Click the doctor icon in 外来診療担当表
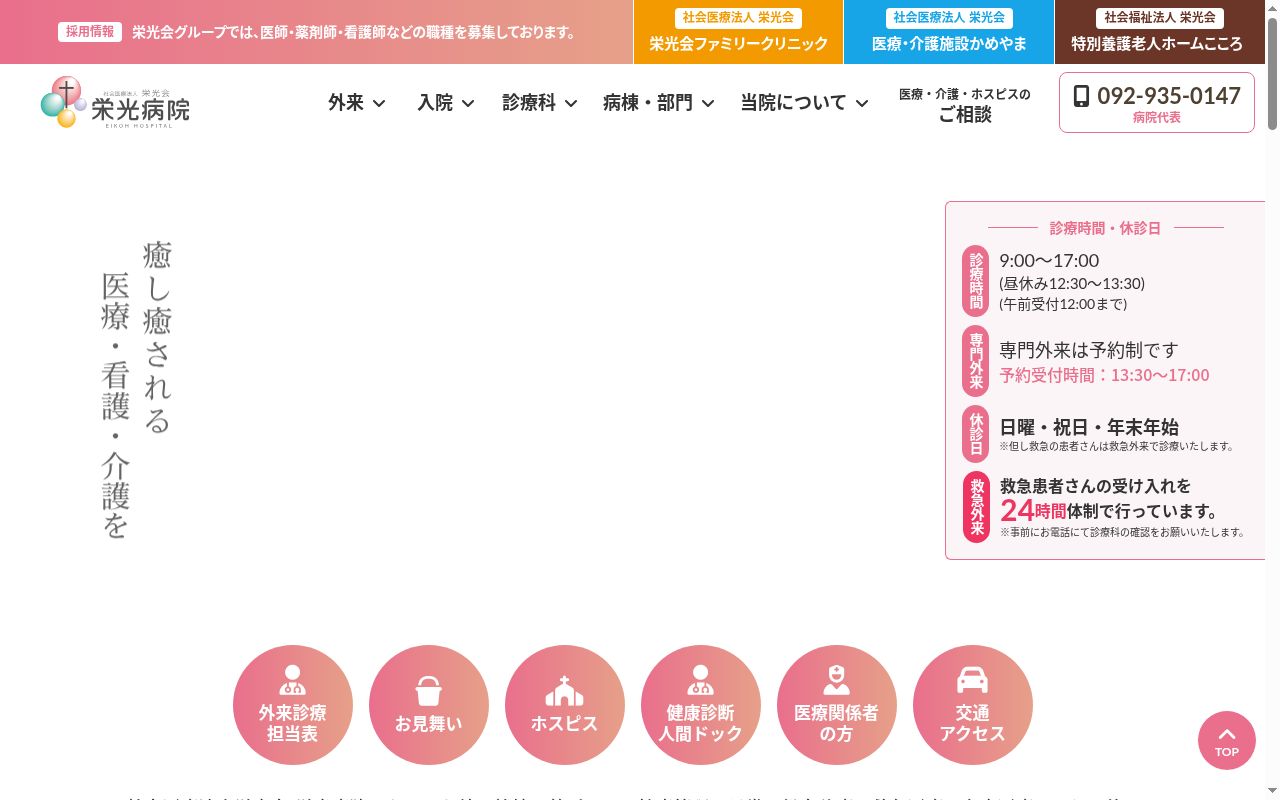1280x800 pixels. click(293, 681)
